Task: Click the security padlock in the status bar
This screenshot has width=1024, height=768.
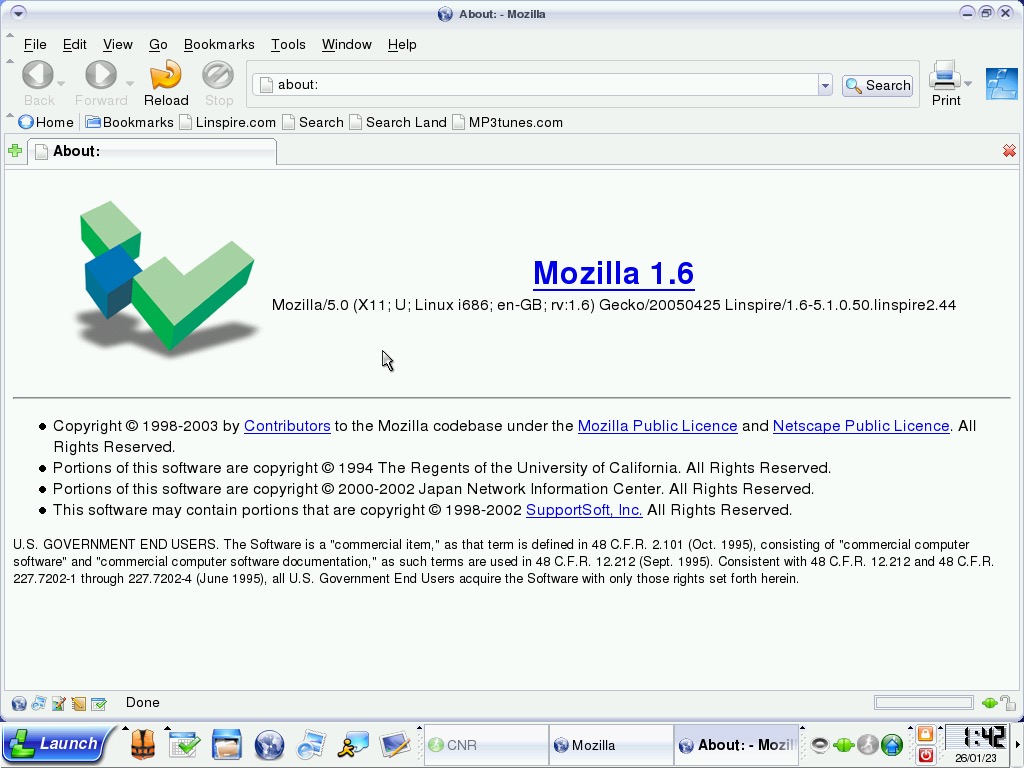Action: click(x=1008, y=703)
